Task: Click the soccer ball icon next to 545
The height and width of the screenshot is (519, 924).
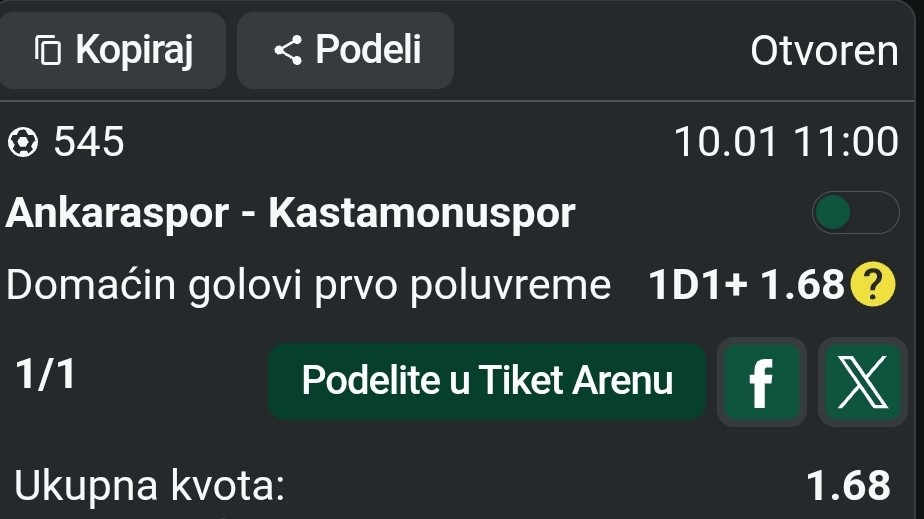Action: 22,143
